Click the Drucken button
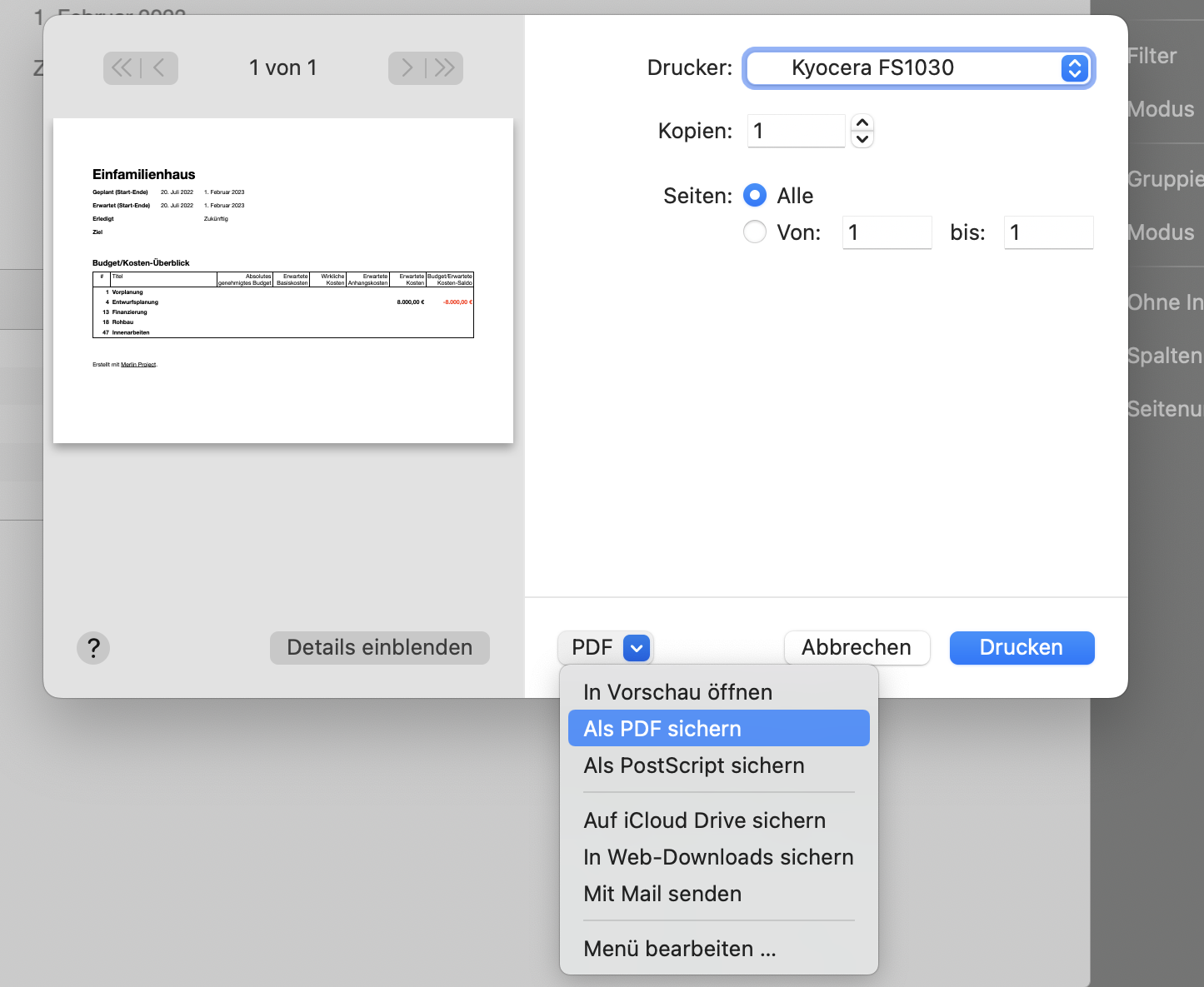Screen dimensions: 1204x987 pos(1022,647)
